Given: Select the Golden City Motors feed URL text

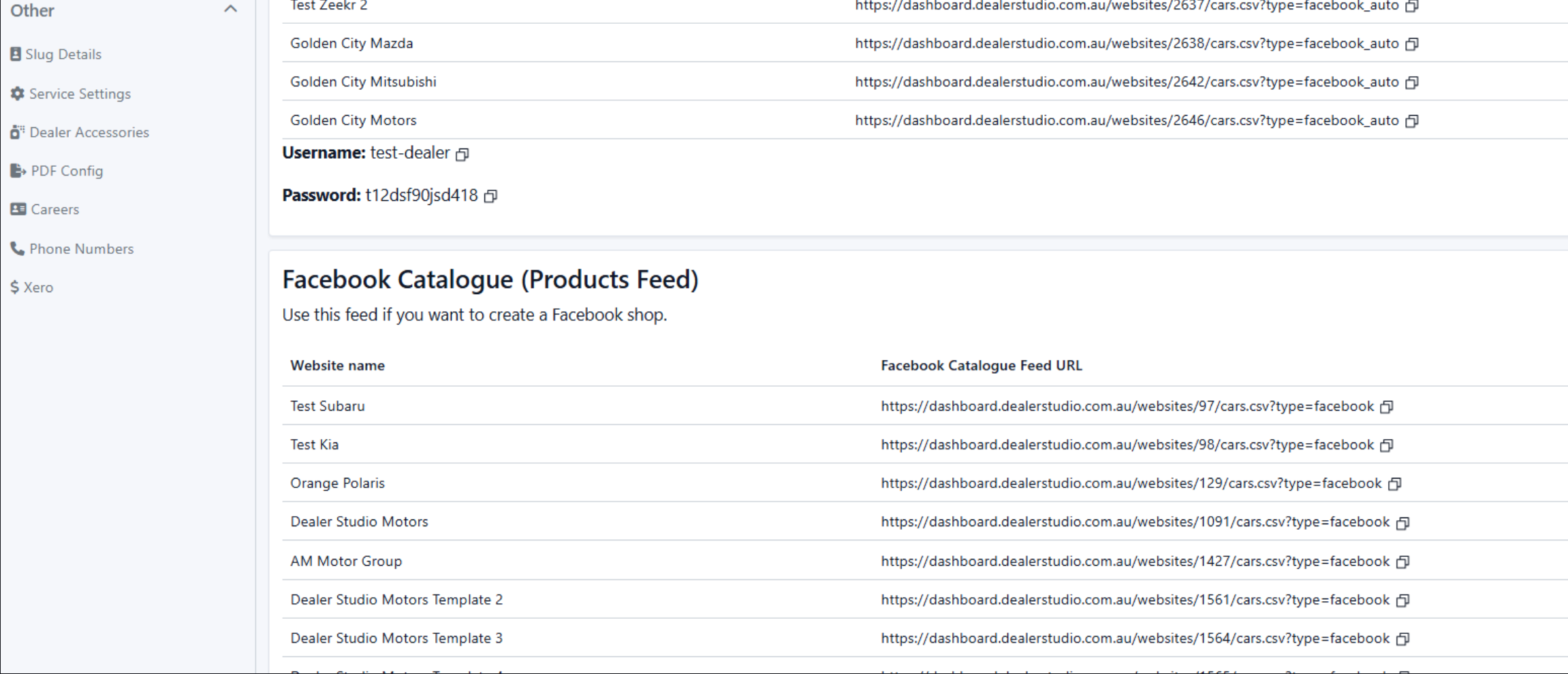Looking at the screenshot, I should (x=1127, y=121).
